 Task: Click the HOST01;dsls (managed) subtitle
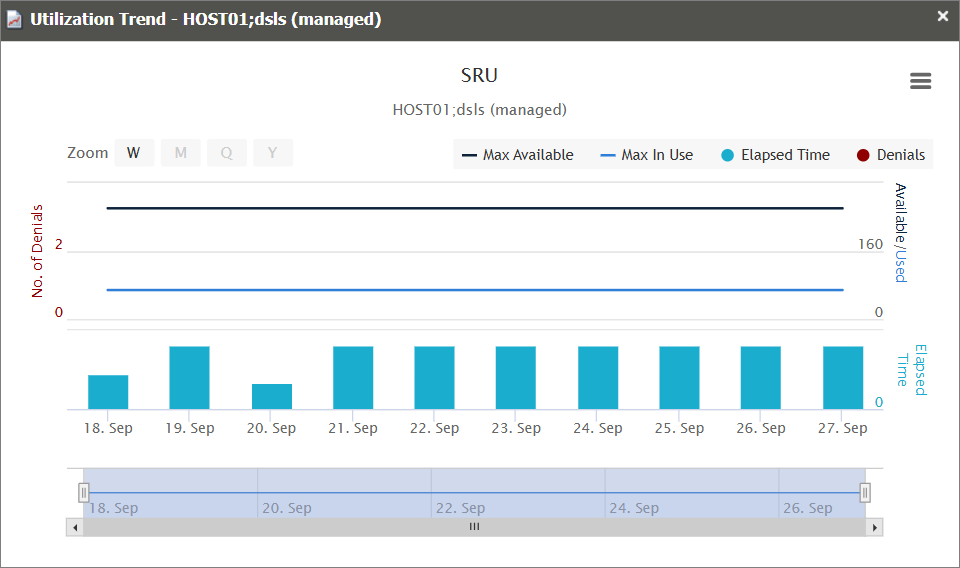(479, 110)
